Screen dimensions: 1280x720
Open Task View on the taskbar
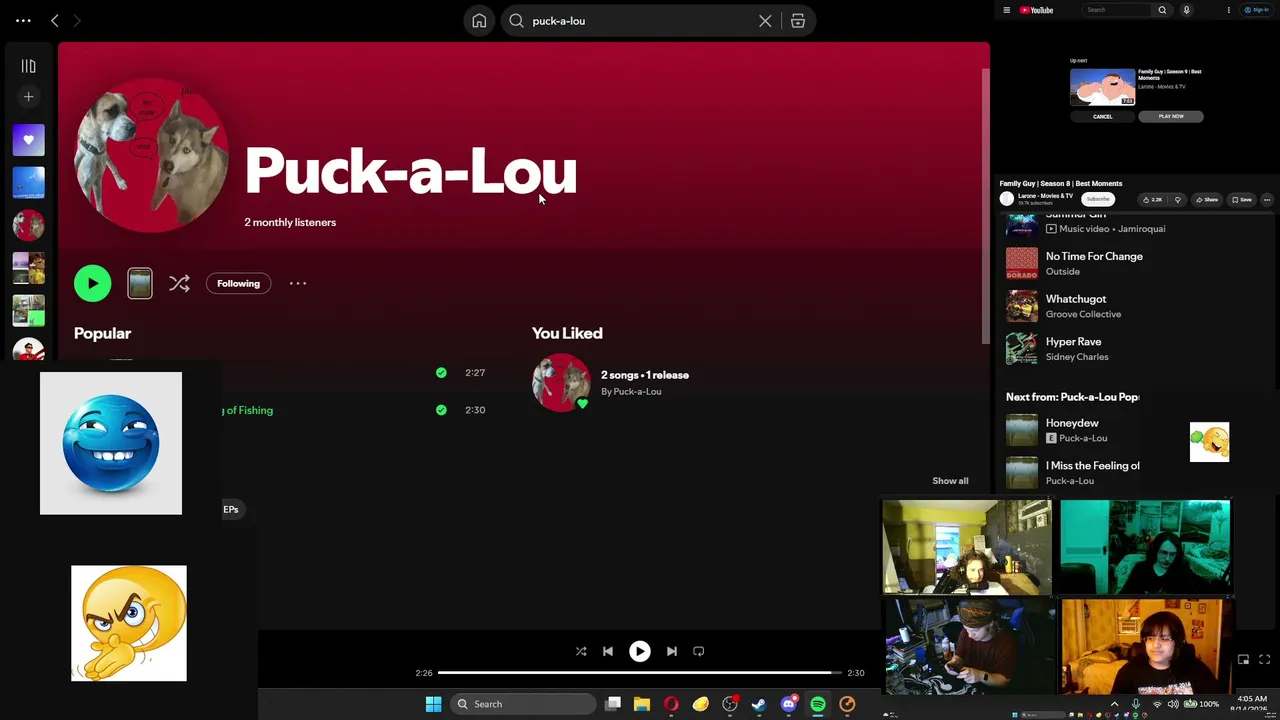pos(613,704)
